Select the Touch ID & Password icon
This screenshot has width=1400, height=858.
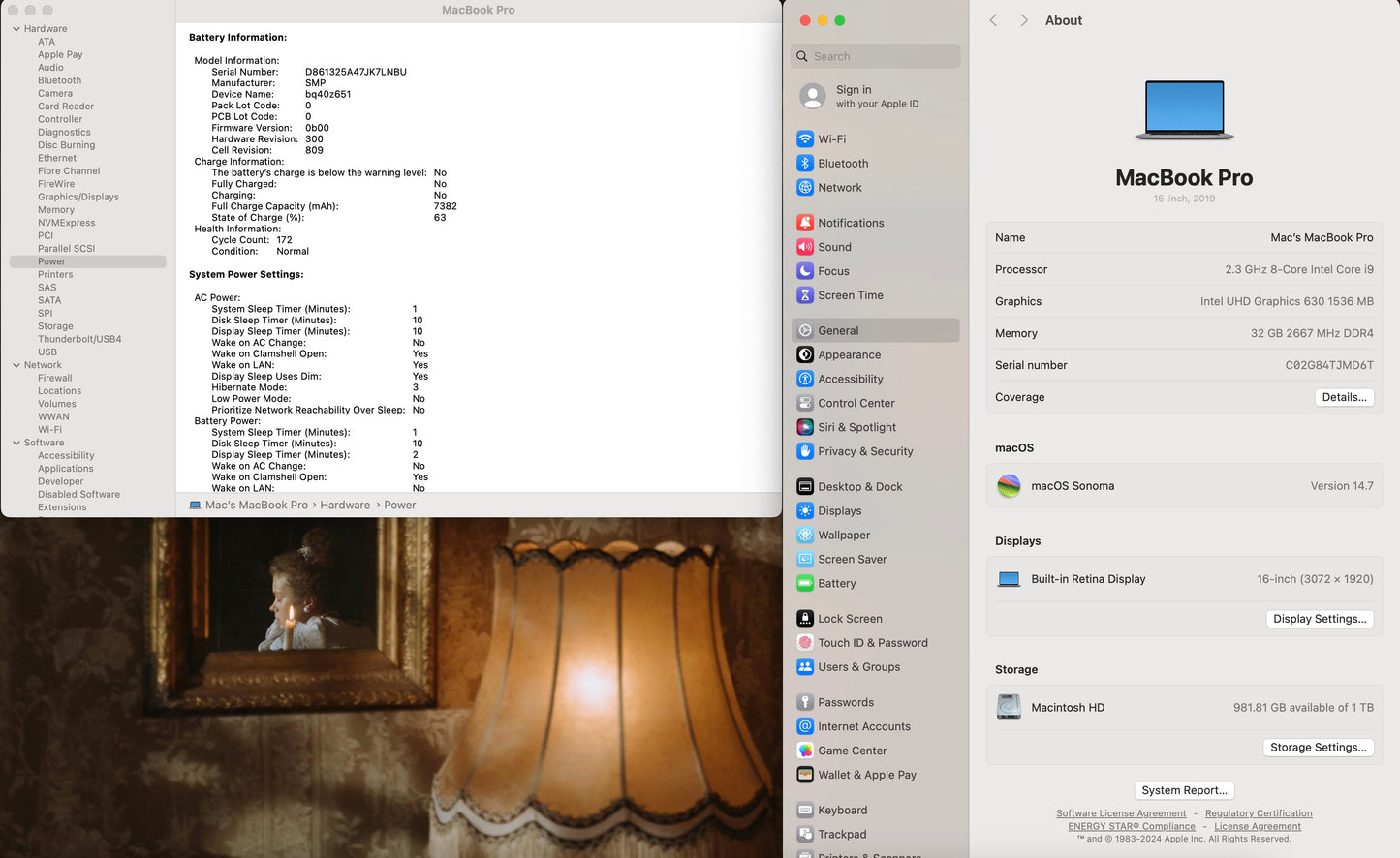pos(805,643)
